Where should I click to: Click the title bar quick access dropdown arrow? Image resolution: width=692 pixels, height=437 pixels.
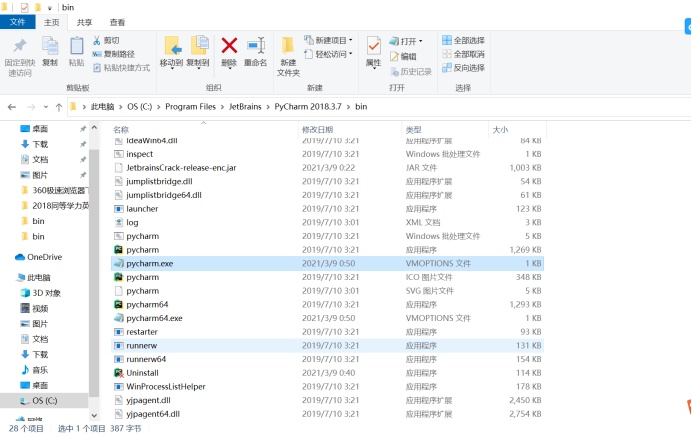click(x=49, y=8)
